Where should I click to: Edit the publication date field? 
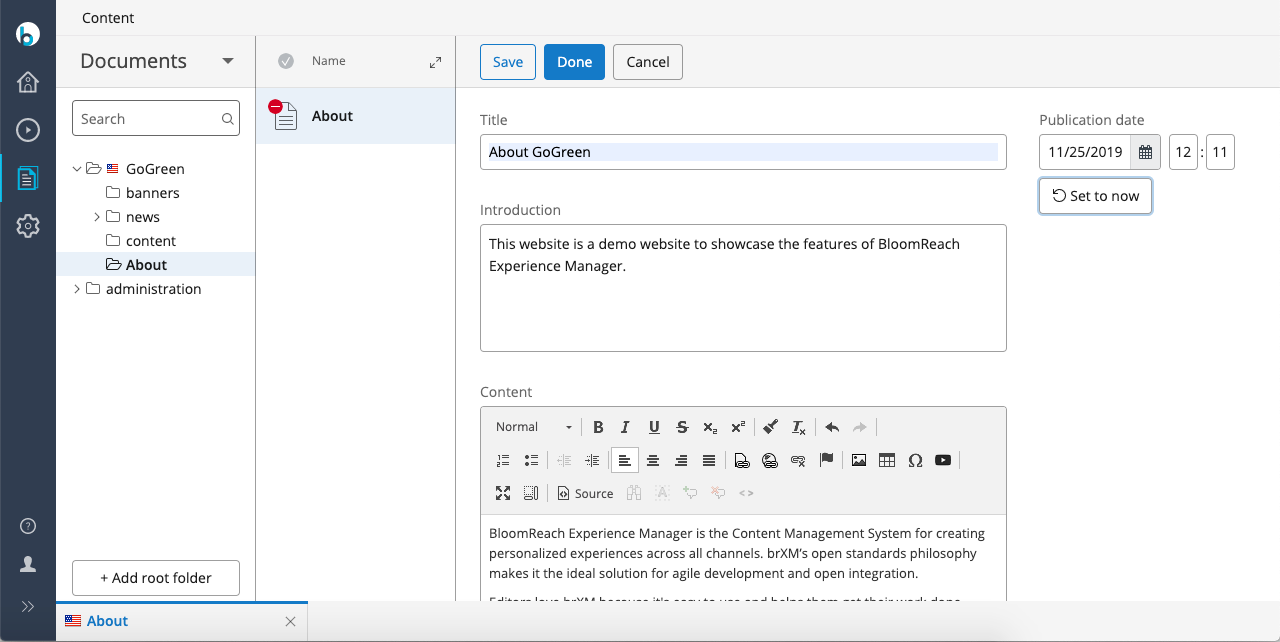pyautogui.click(x=1086, y=153)
